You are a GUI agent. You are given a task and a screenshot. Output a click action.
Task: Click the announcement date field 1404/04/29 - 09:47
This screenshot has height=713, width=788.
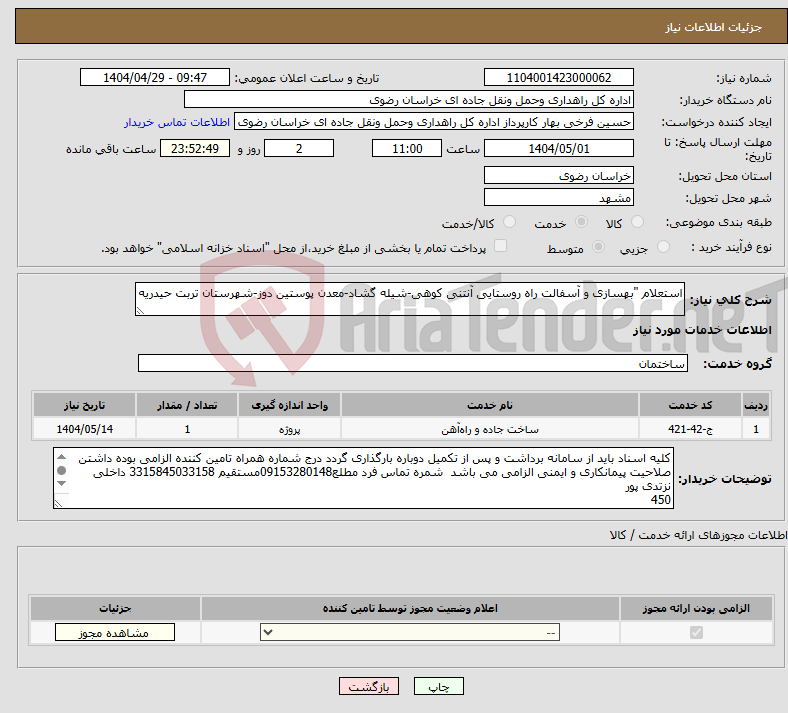point(155,77)
